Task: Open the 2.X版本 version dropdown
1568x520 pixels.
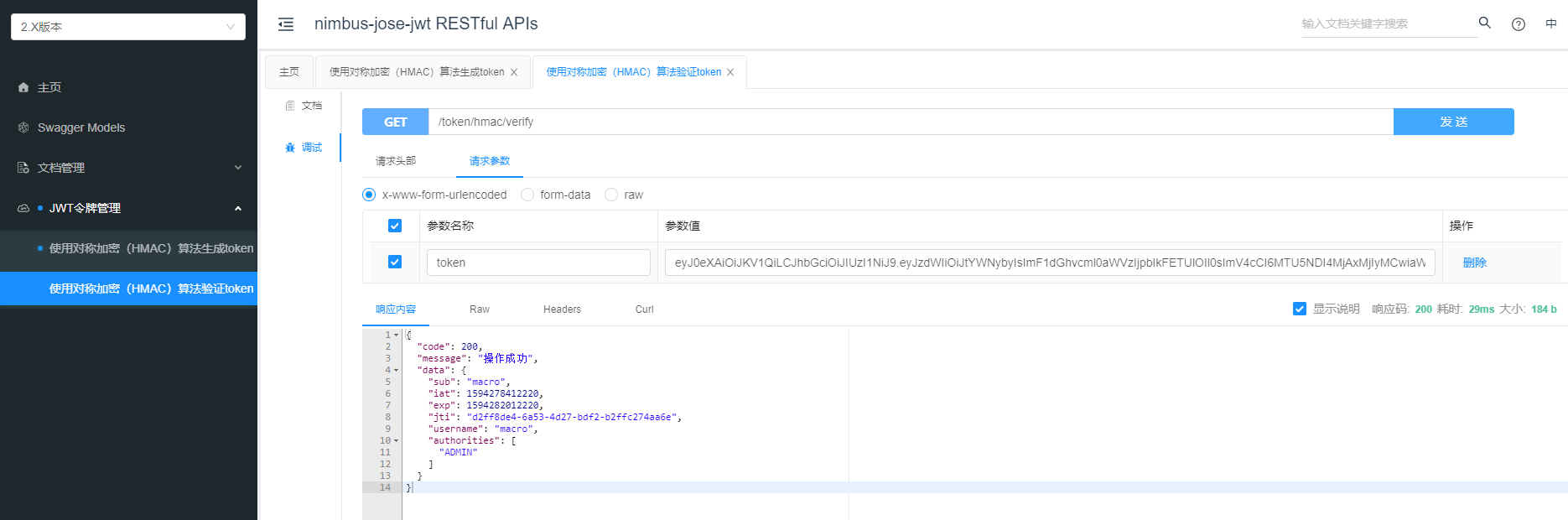Action: tap(128, 27)
